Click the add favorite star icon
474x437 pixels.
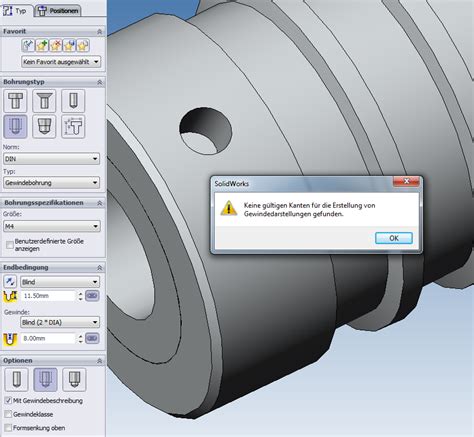coord(42,45)
